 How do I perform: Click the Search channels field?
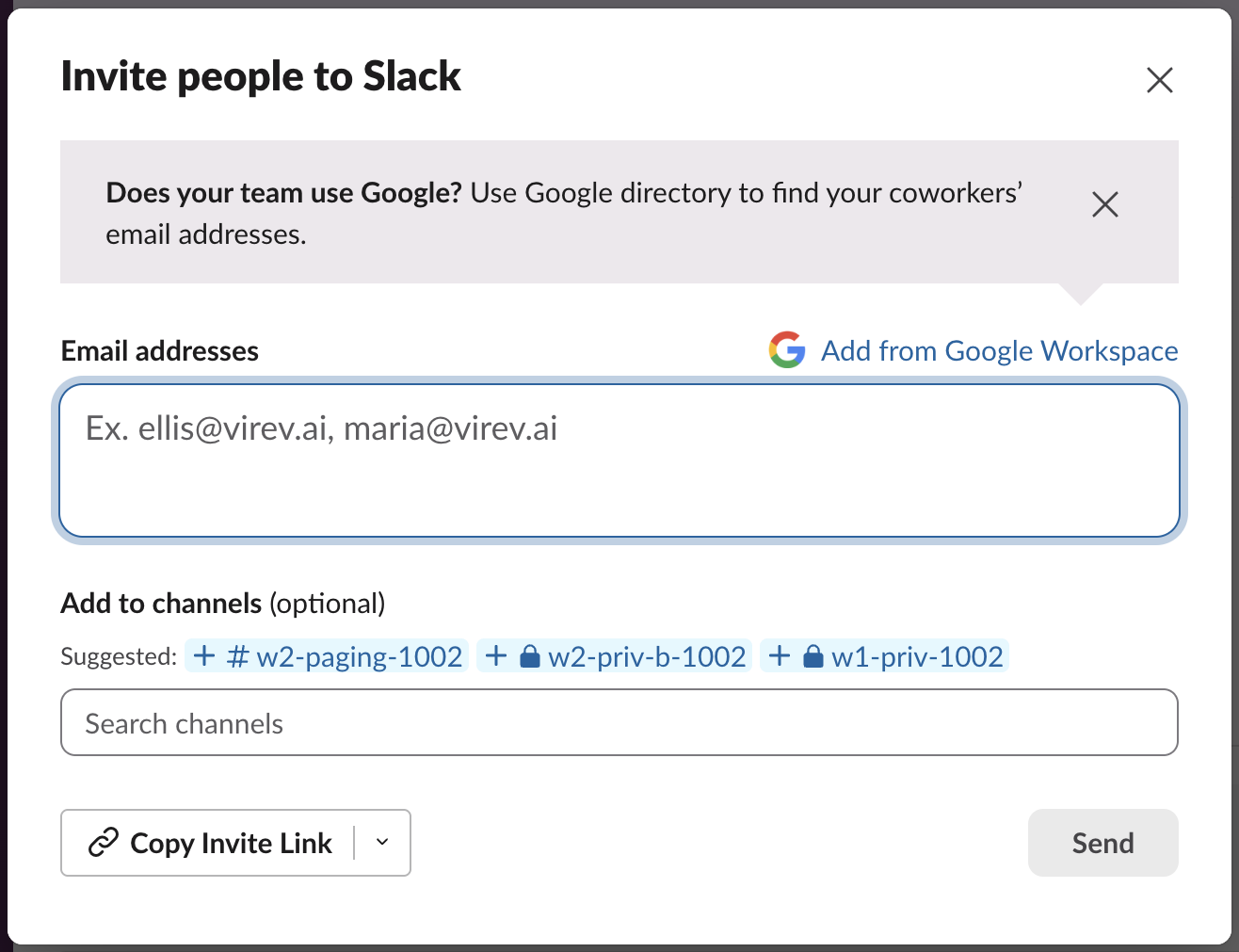[x=619, y=722]
